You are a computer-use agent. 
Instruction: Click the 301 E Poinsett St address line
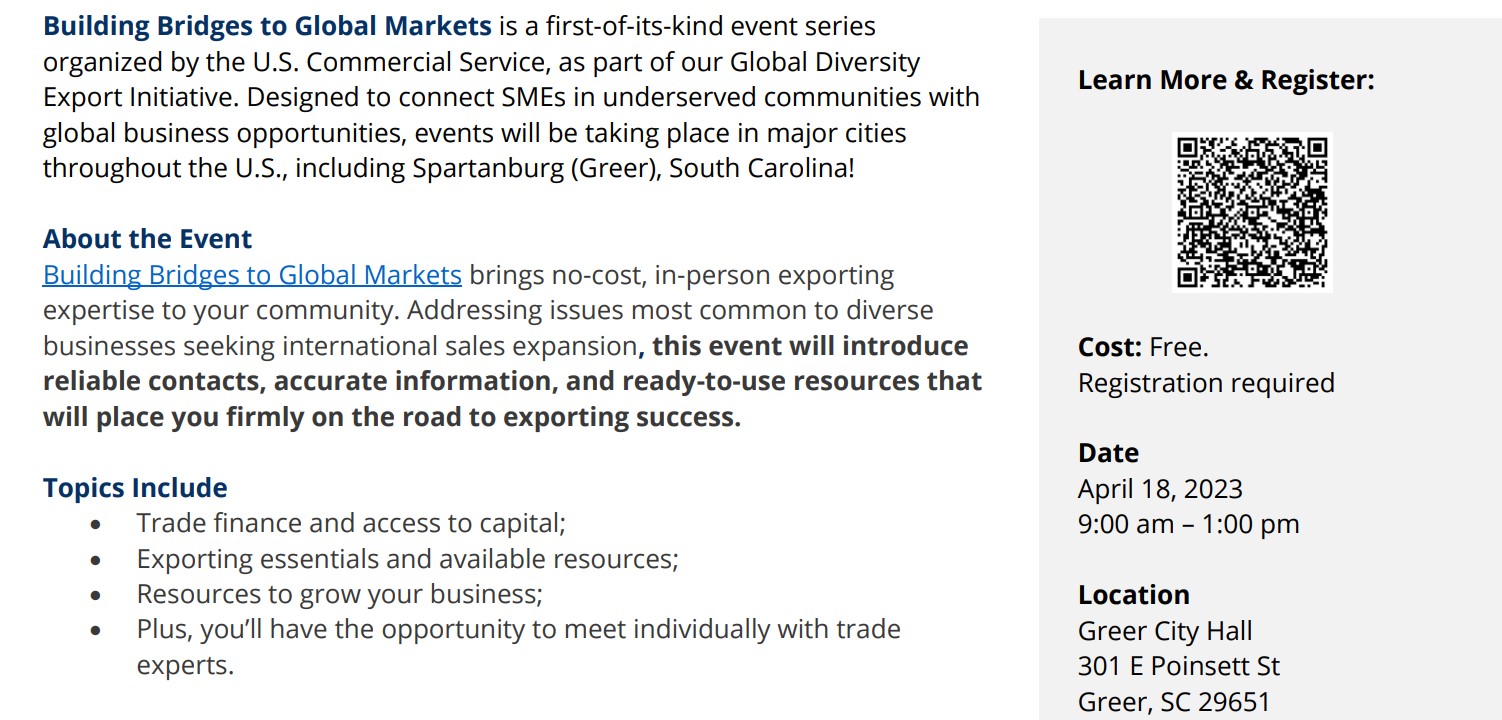click(1178, 666)
